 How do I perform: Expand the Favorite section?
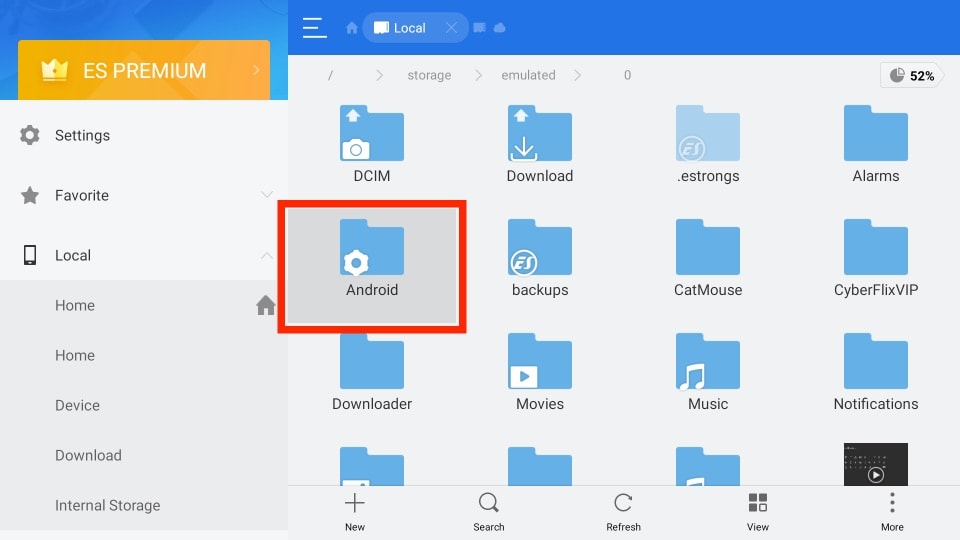click(266, 195)
